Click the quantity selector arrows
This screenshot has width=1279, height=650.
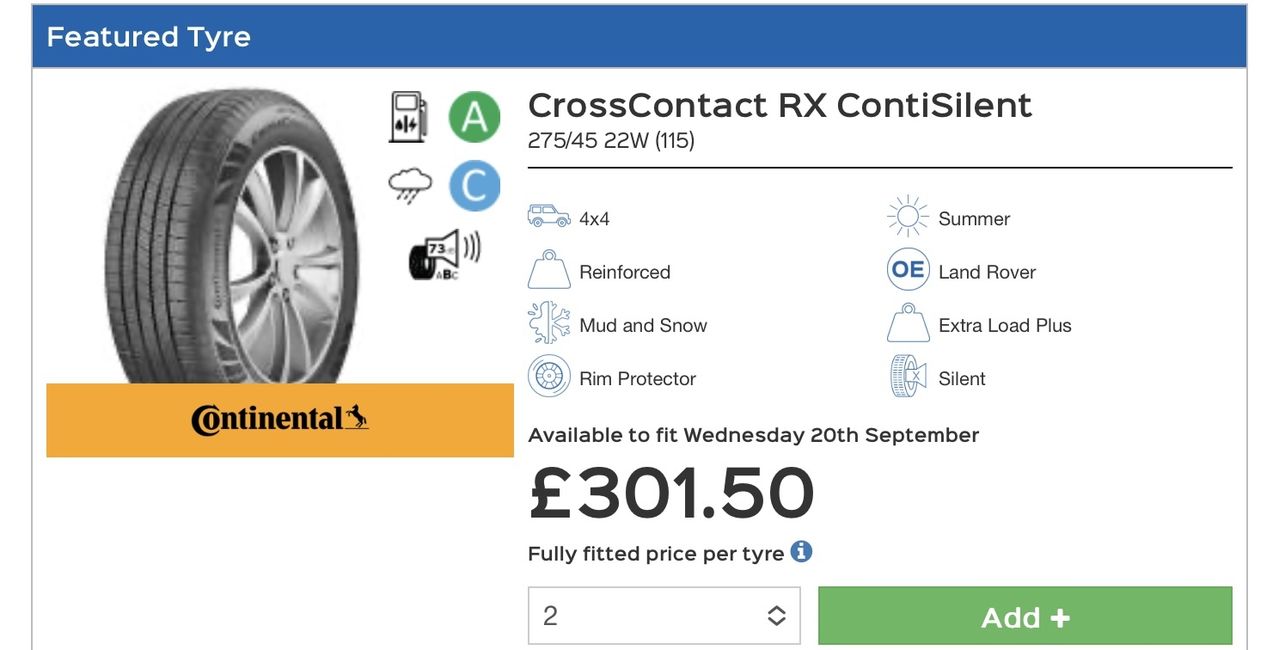click(x=776, y=615)
